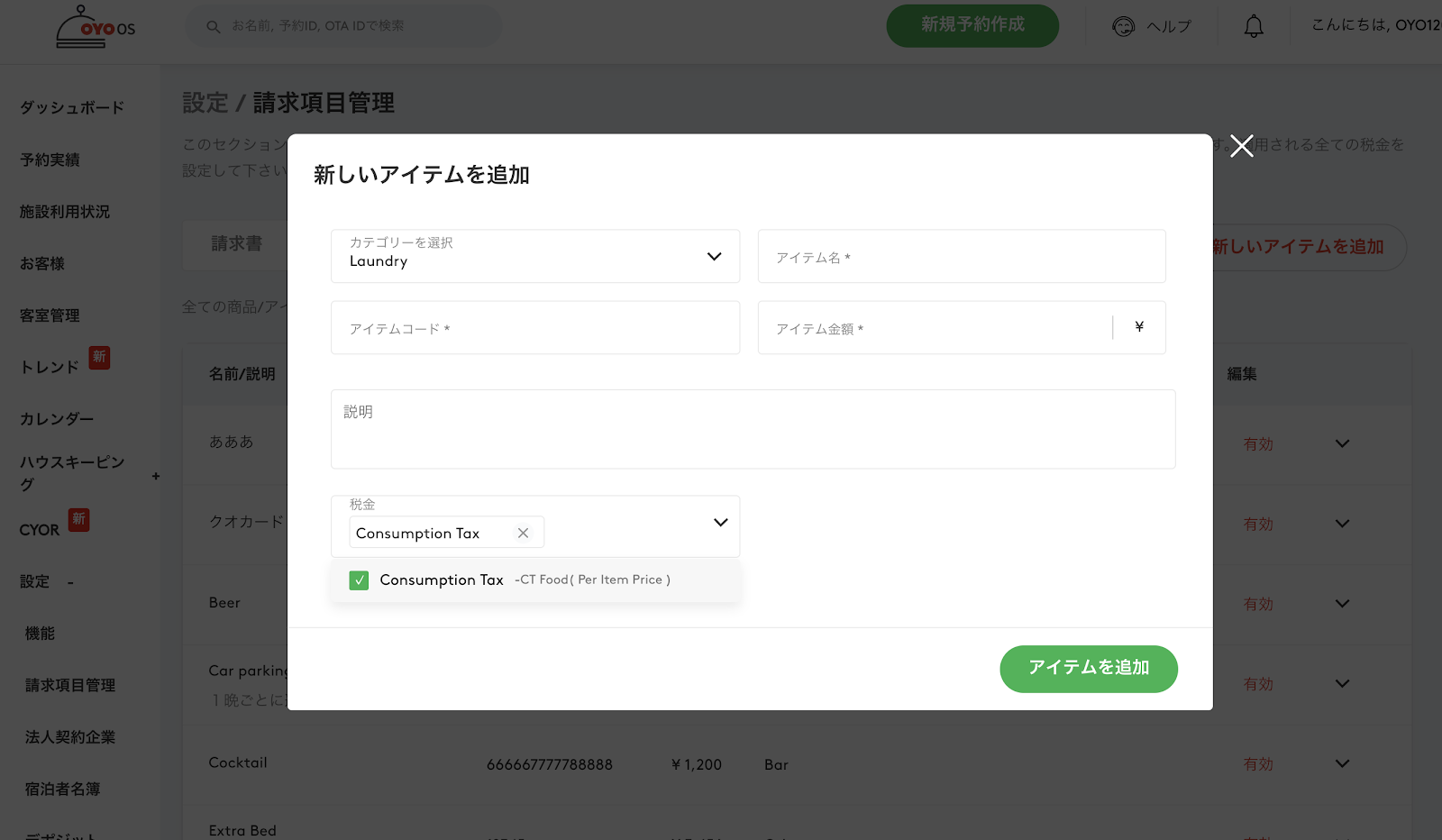Uncheck the Consumption Tax checkbox
Screen dimensions: 1442x840
(x=359, y=580)
